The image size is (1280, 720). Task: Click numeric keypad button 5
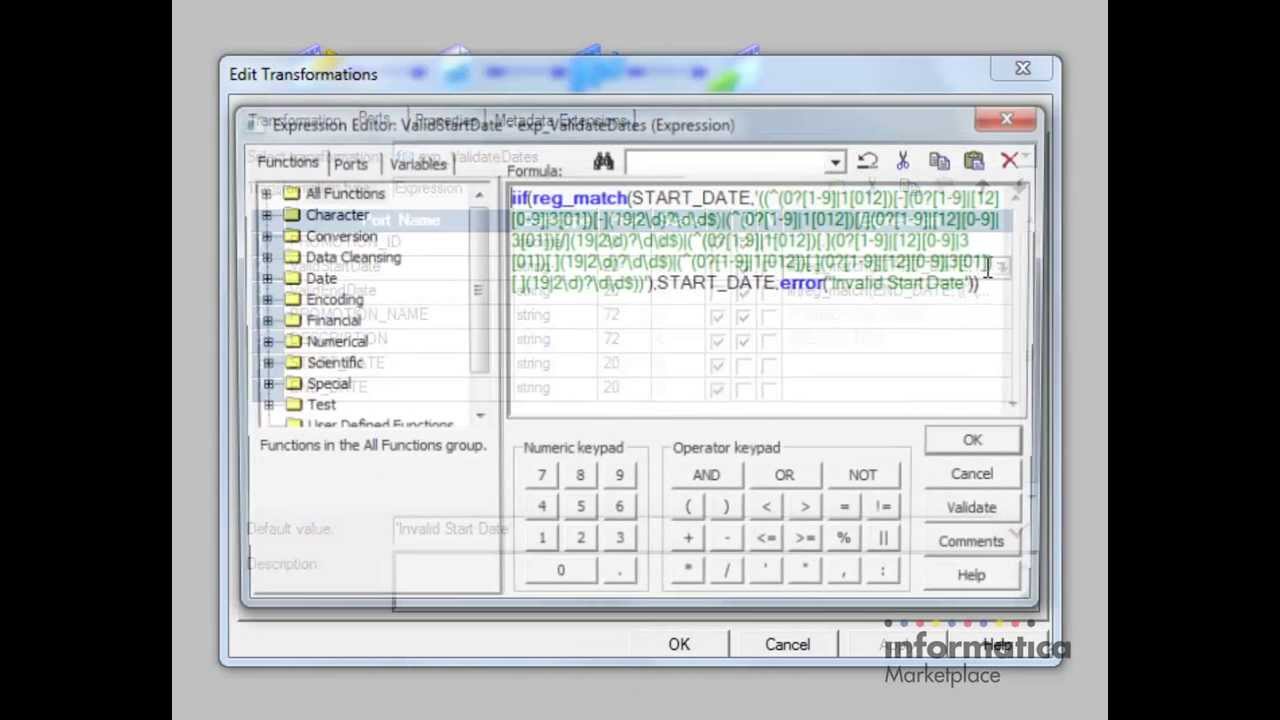(580, 507)
